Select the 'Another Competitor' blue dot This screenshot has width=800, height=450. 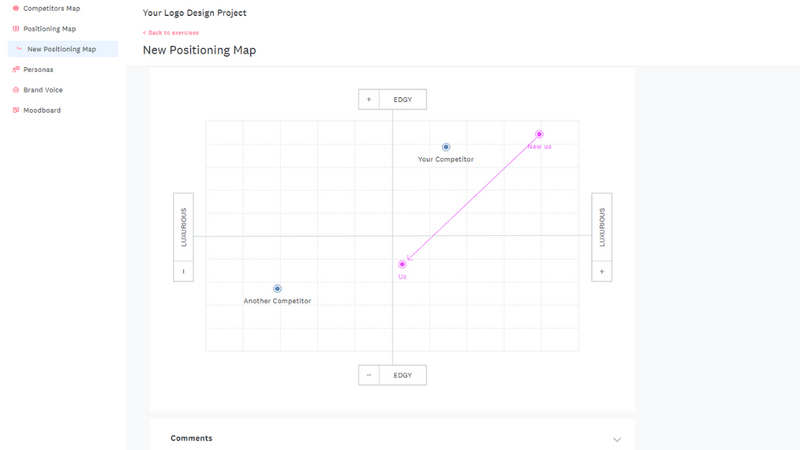pyautogui.click(x=277, y=288)
